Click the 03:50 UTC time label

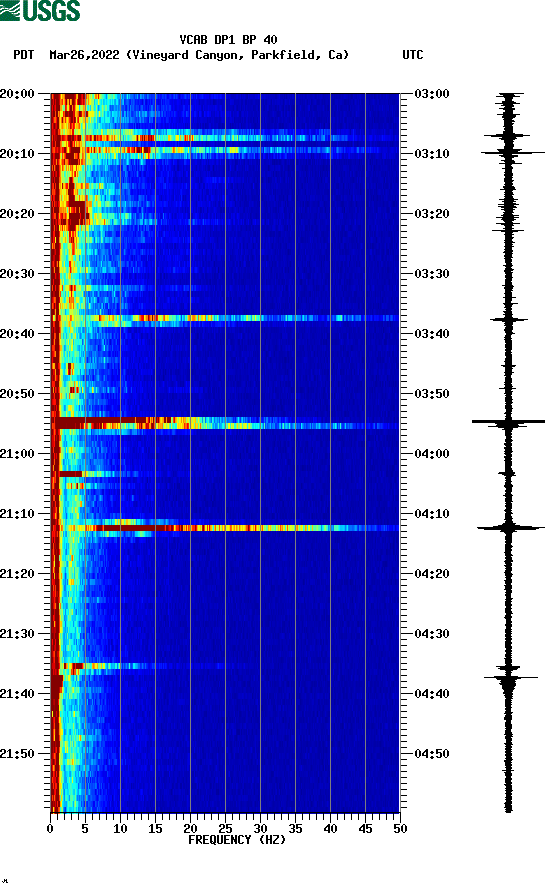point(432,394)
